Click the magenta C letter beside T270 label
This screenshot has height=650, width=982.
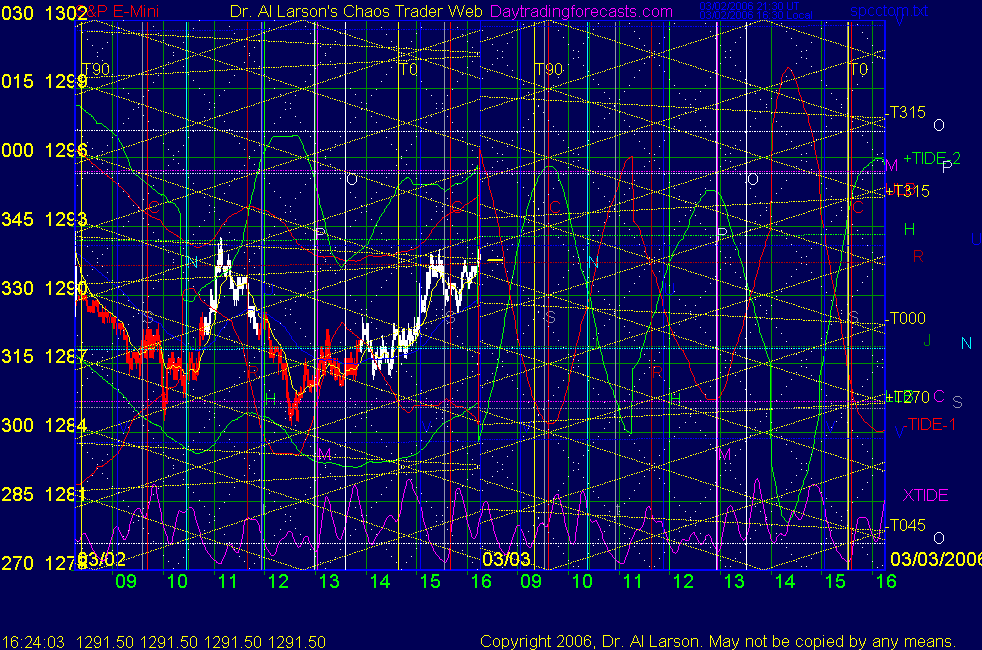point(939,396)
